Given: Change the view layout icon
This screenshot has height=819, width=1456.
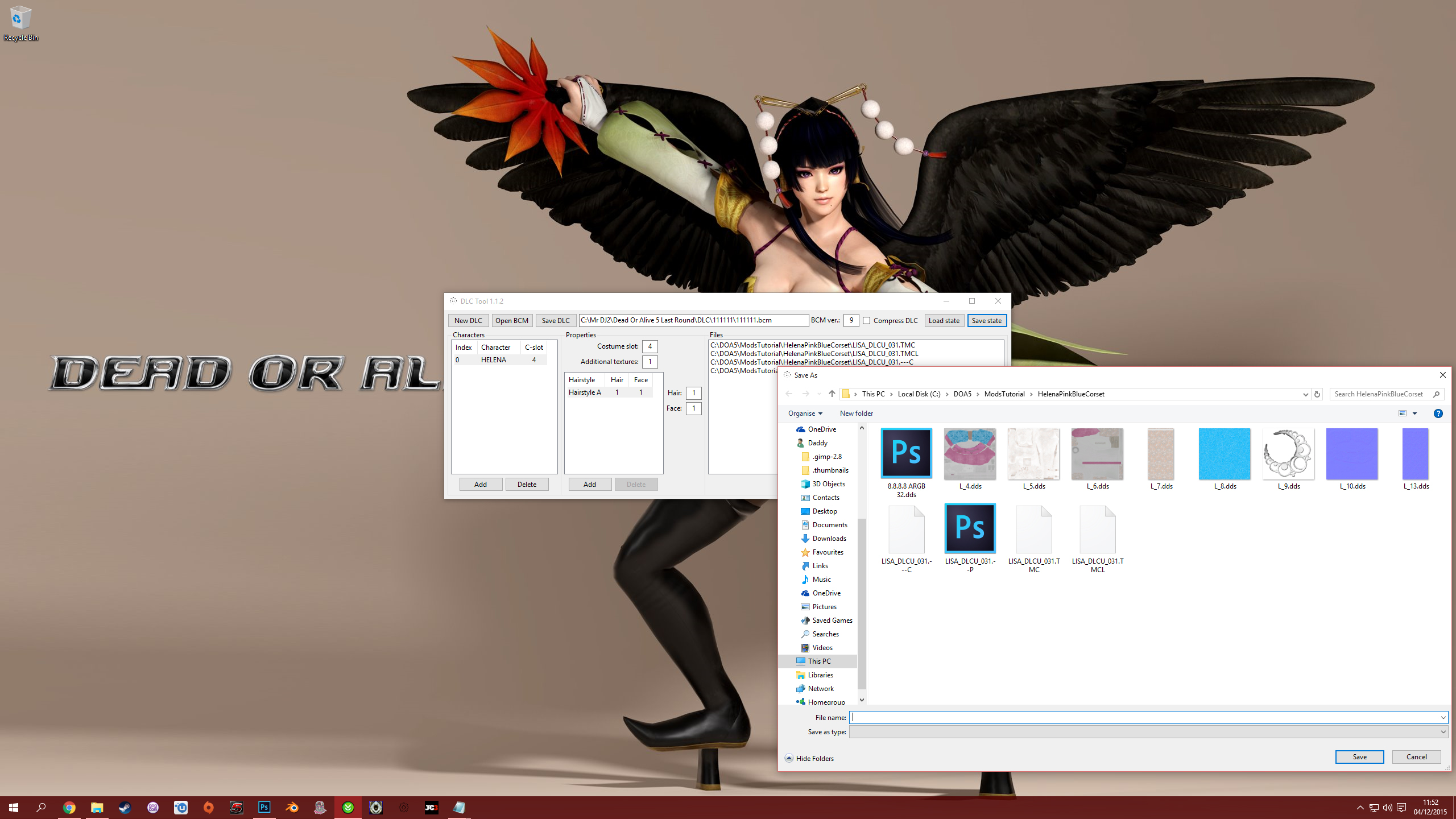Looking at the screenshot, I should tap(1403, 413).
